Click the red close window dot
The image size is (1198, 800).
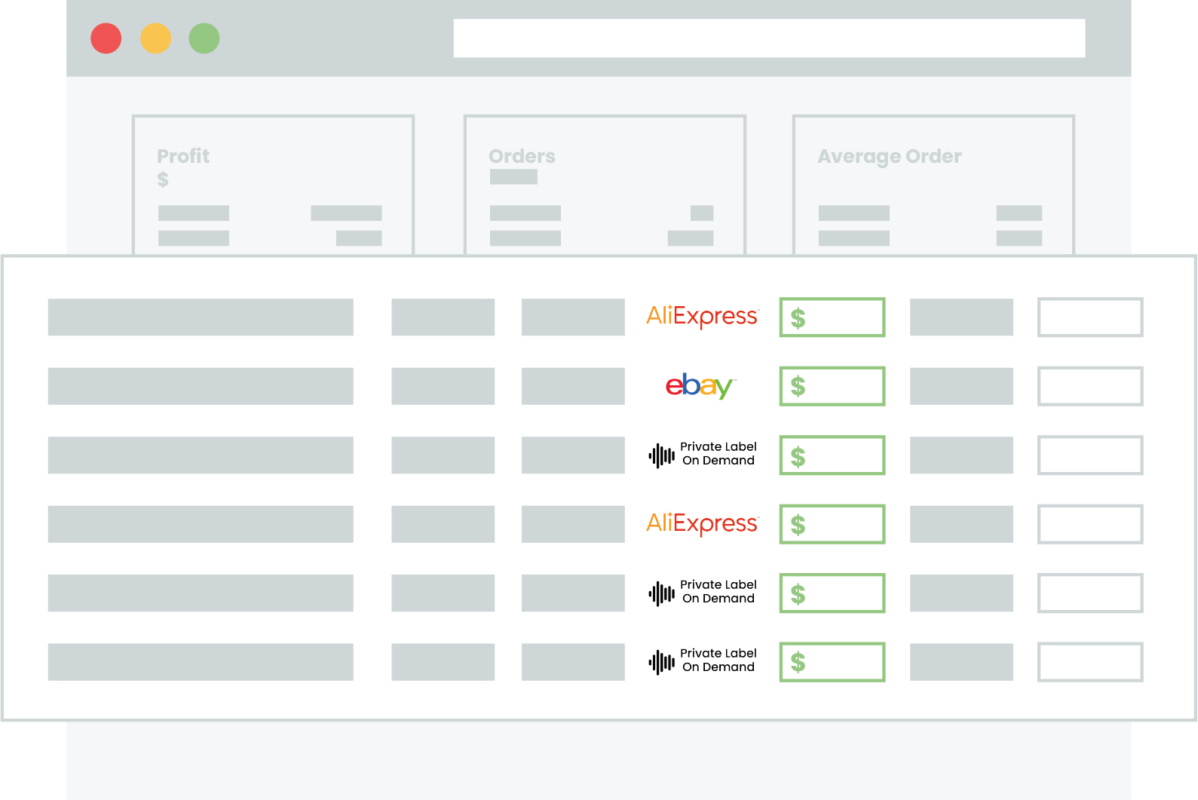click(106, 38)
